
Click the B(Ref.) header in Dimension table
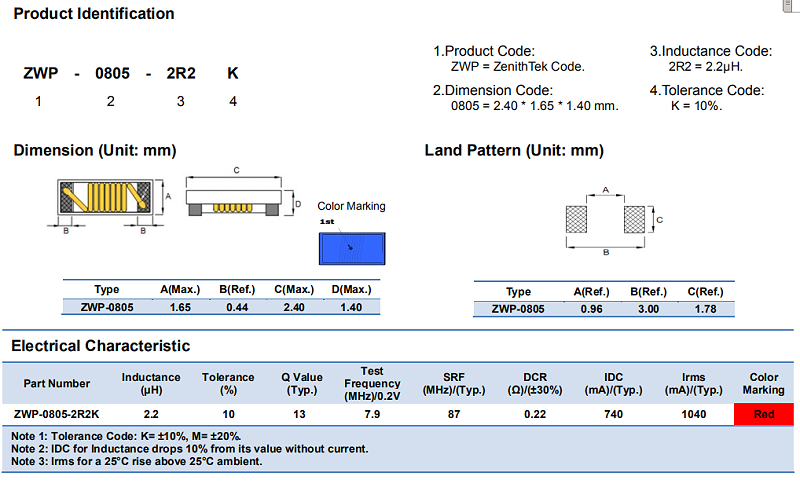237,289
